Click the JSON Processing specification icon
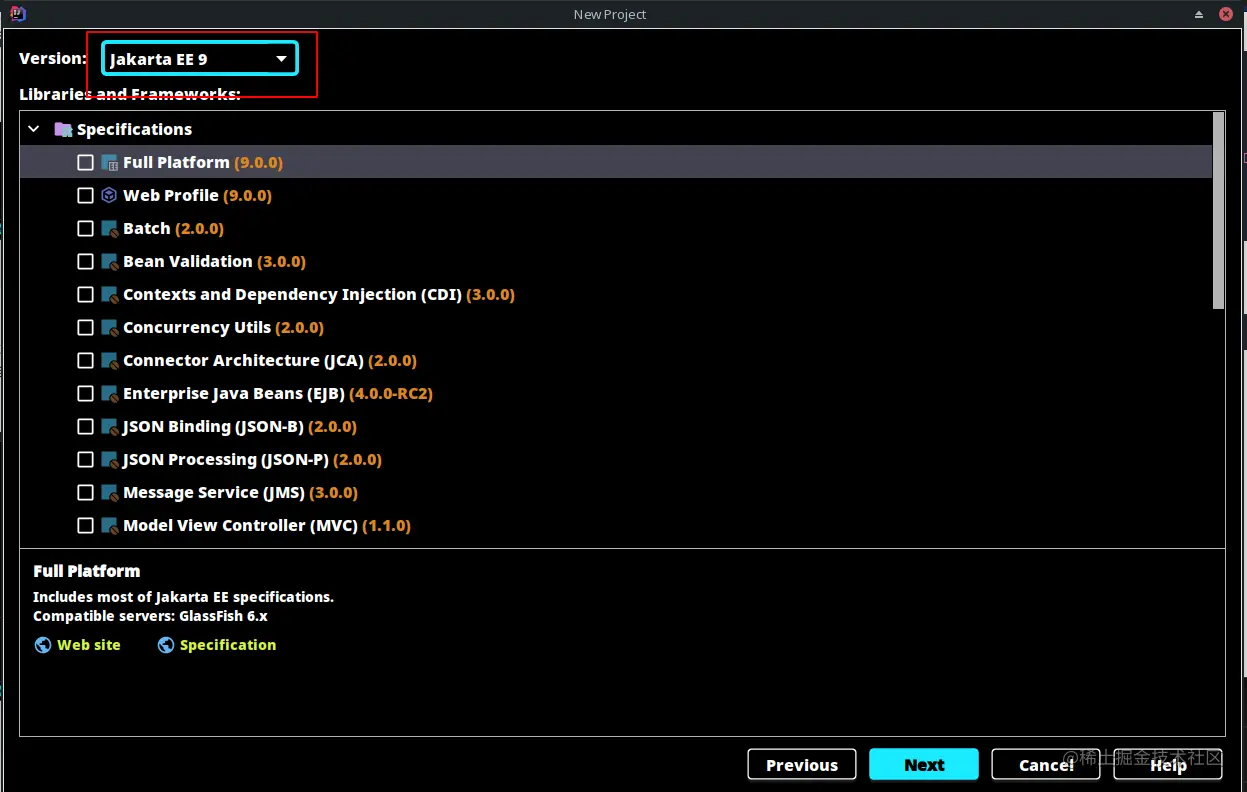 pos(110,459)
